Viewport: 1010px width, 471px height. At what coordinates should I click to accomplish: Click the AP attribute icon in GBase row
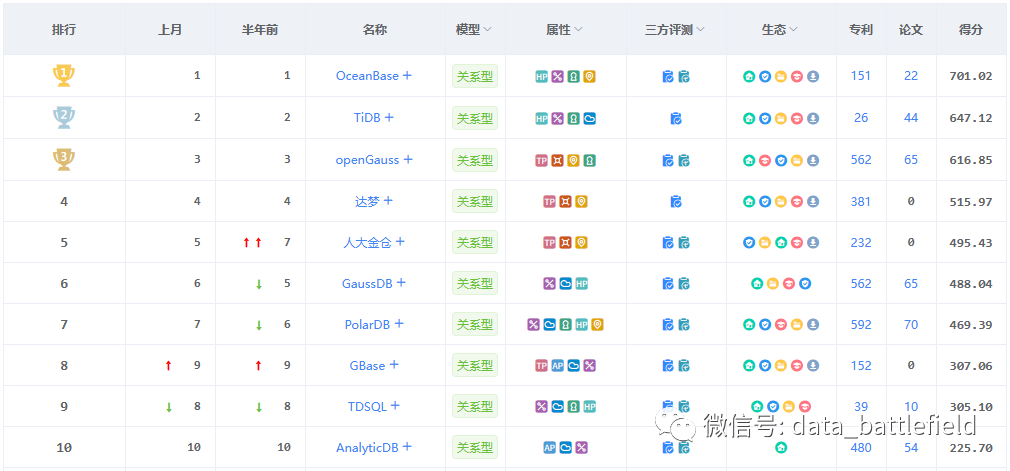coord(558,366)
